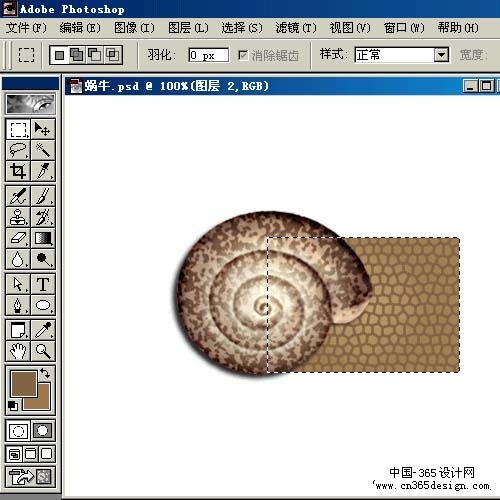Select the Gradient tool
The height and width of the screenshot is (500, 500).
pyautogui.click(x=43, y=238)
